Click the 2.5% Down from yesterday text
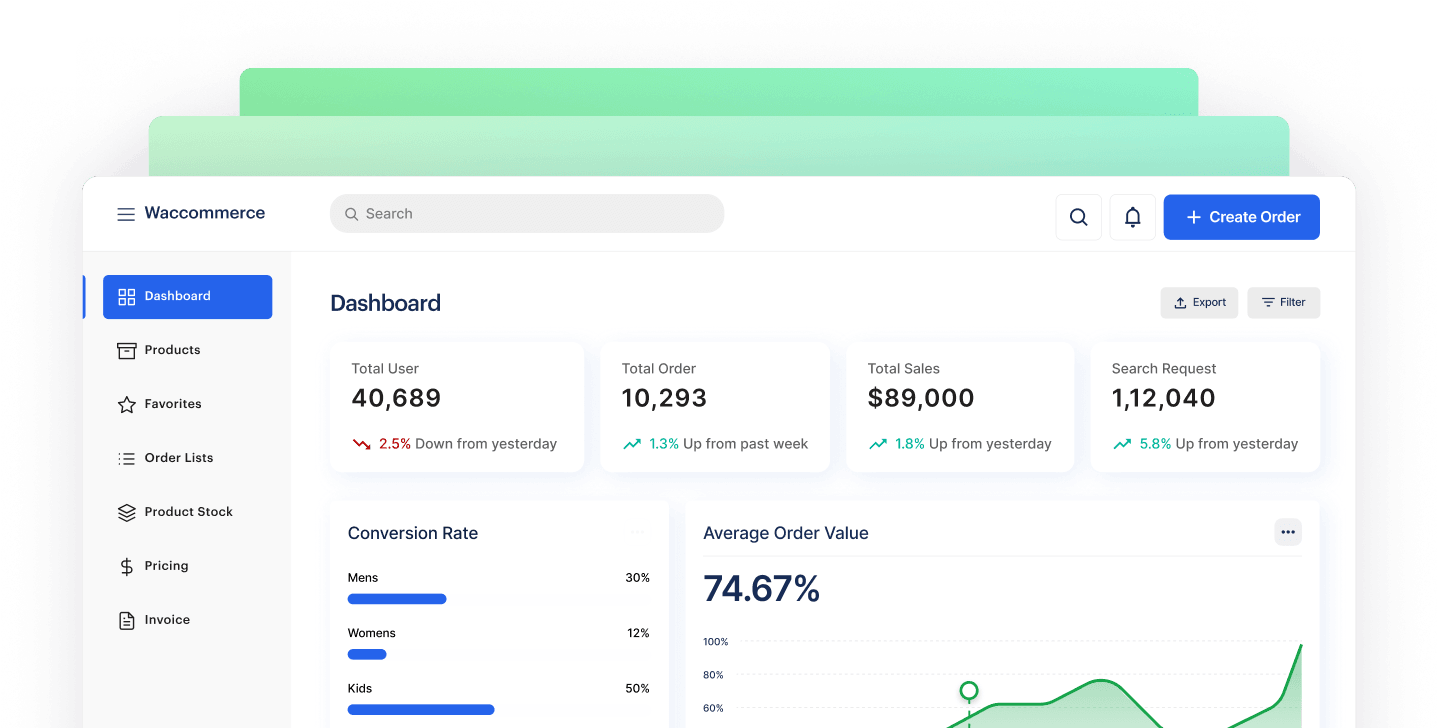Screen dimensions: 1438x728 [x=468, y=444]
